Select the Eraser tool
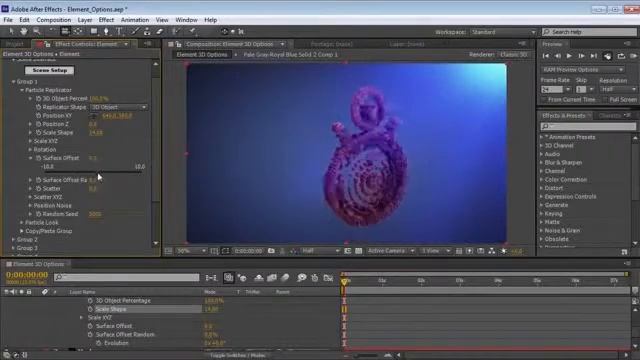 pyautogui.click(x=160, y=31)
